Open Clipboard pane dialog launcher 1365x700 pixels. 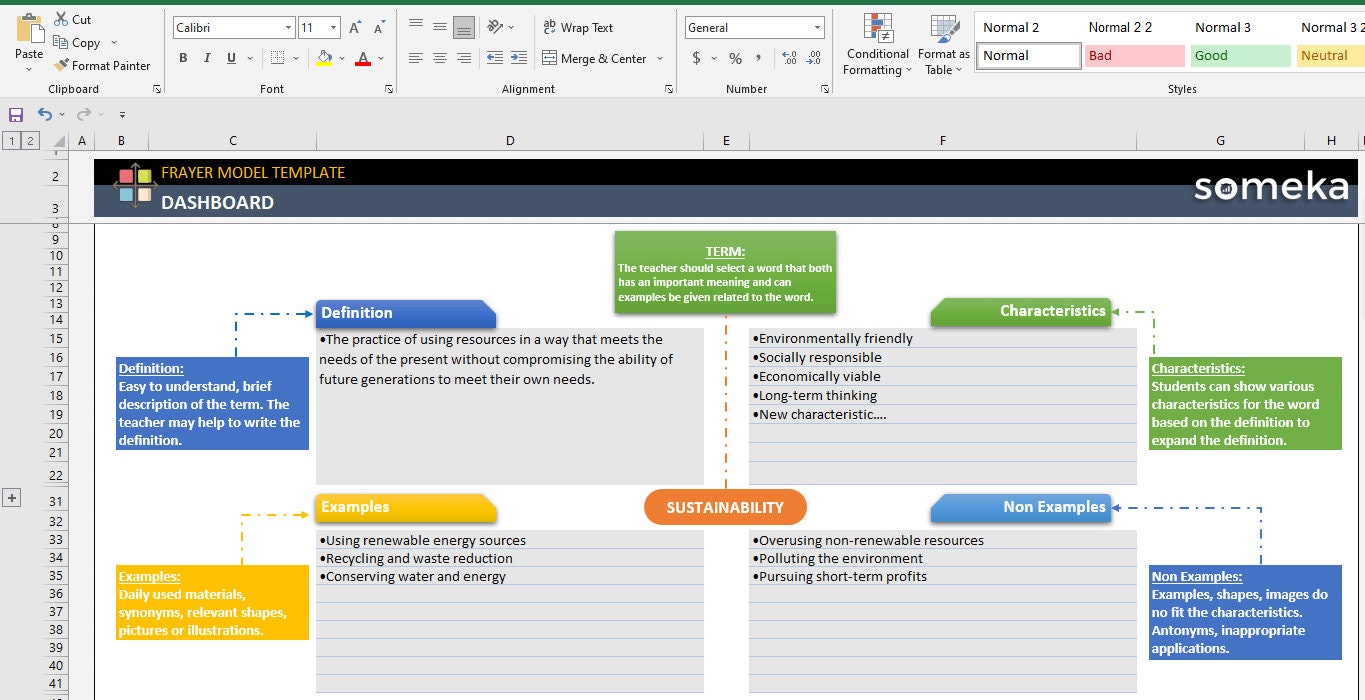(x=157, y=89)
